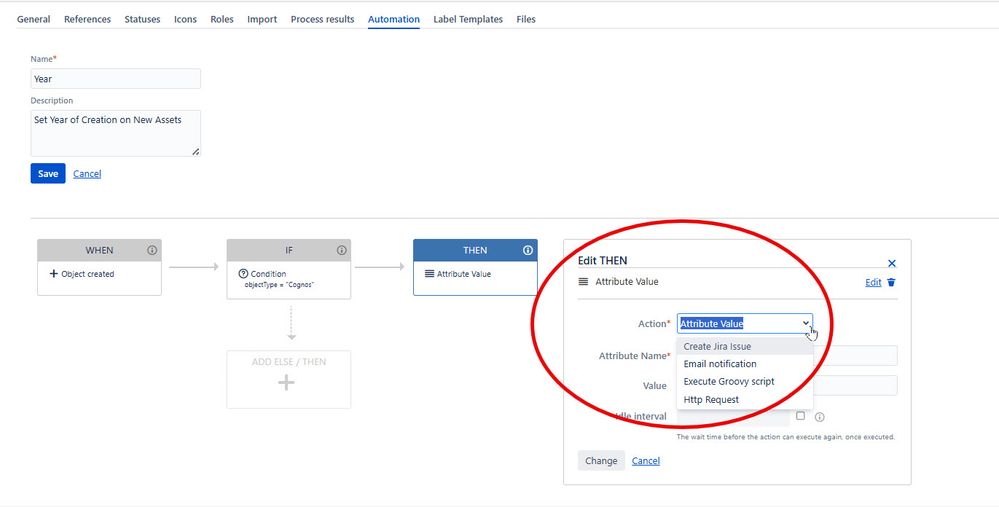
Task: Show info for the WHEN block
Action: point(152,250)
